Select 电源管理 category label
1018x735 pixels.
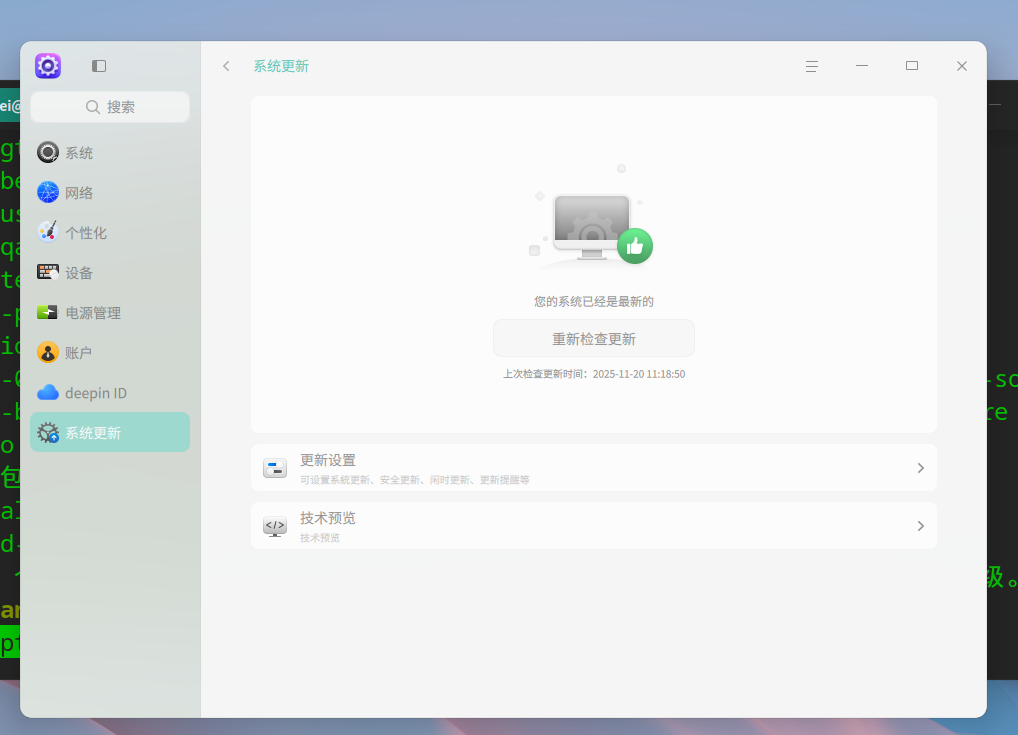coord(93,313)
